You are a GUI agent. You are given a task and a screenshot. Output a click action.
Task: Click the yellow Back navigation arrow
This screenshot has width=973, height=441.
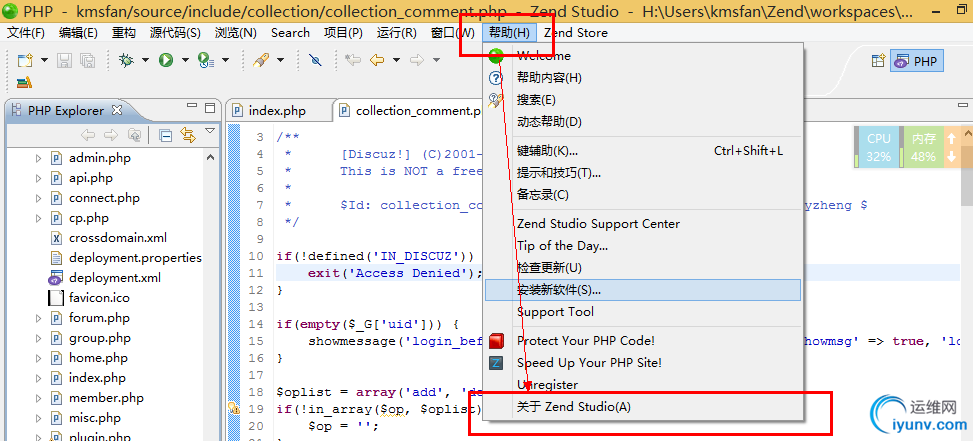coord(377,60)
